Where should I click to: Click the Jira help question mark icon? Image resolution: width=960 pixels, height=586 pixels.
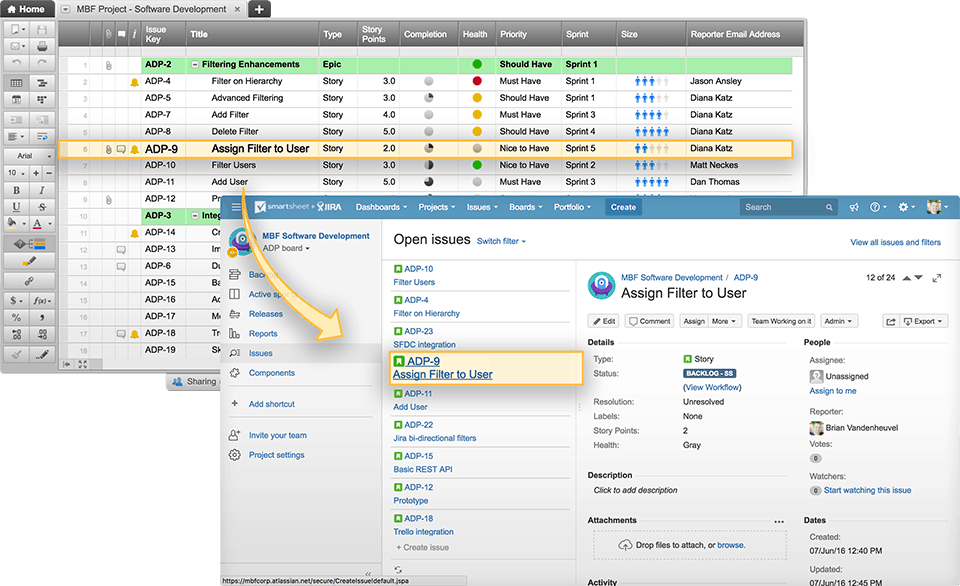[876, 207]
